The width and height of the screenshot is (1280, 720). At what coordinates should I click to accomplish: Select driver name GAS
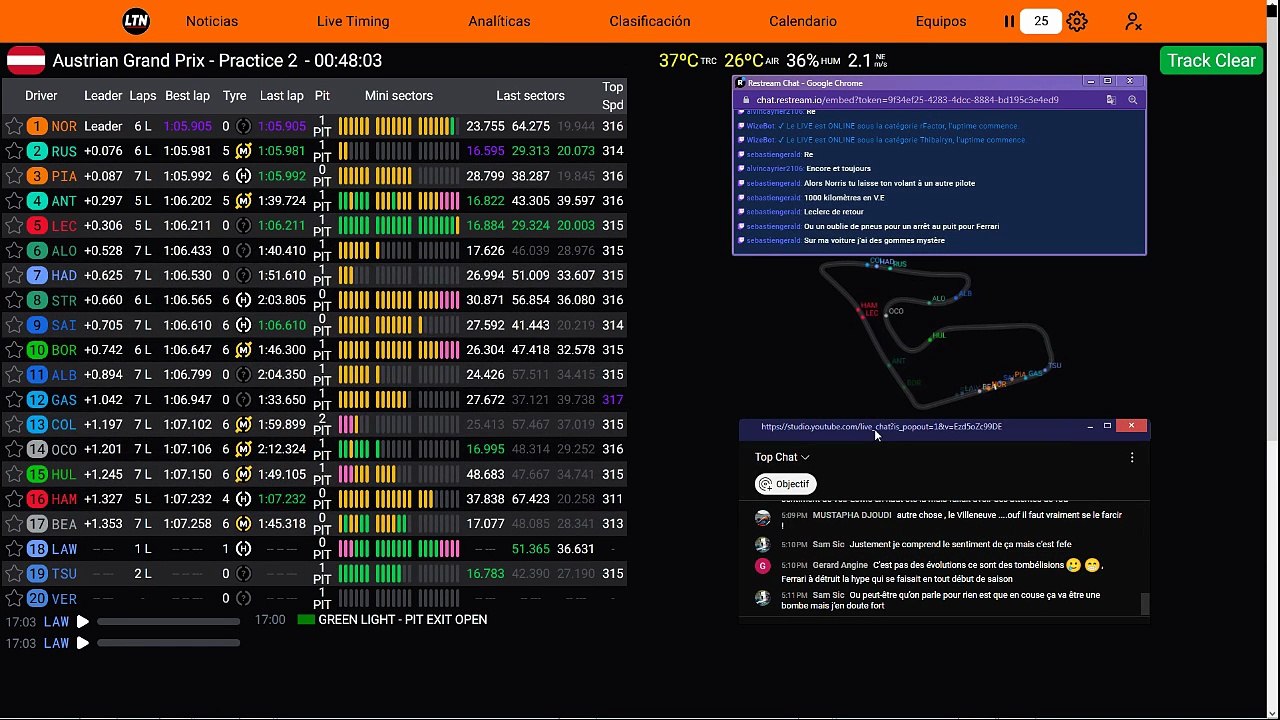click(x=64, y=399)
